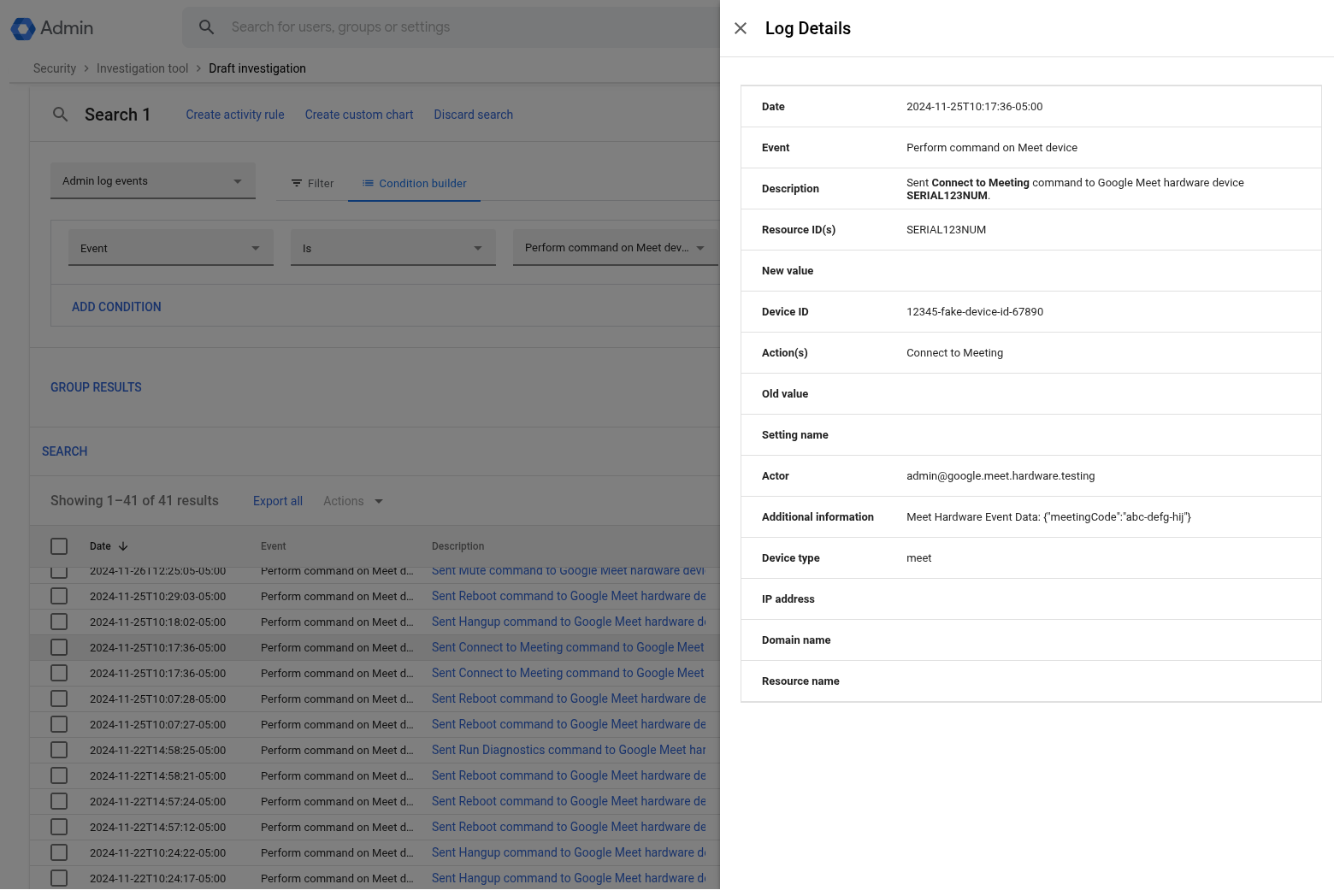Image resolution: width=1334 pixels, height=896 pixels.
Task: Open Sent Hangup description at 2024-11-22T10:24:17
Action: pos(569,878)
